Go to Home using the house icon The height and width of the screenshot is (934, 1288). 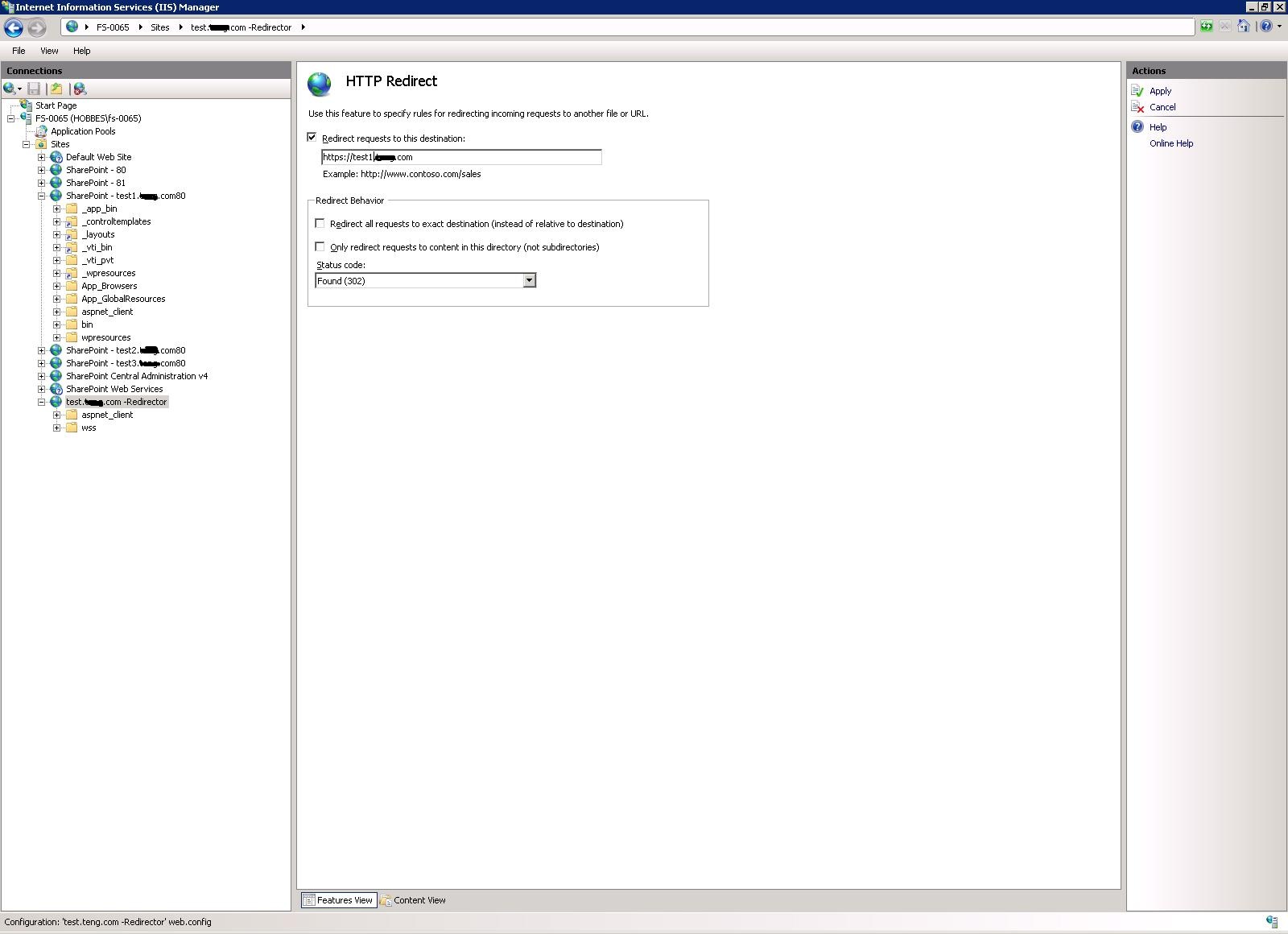pyautogui.click(x=1243, y=27)
